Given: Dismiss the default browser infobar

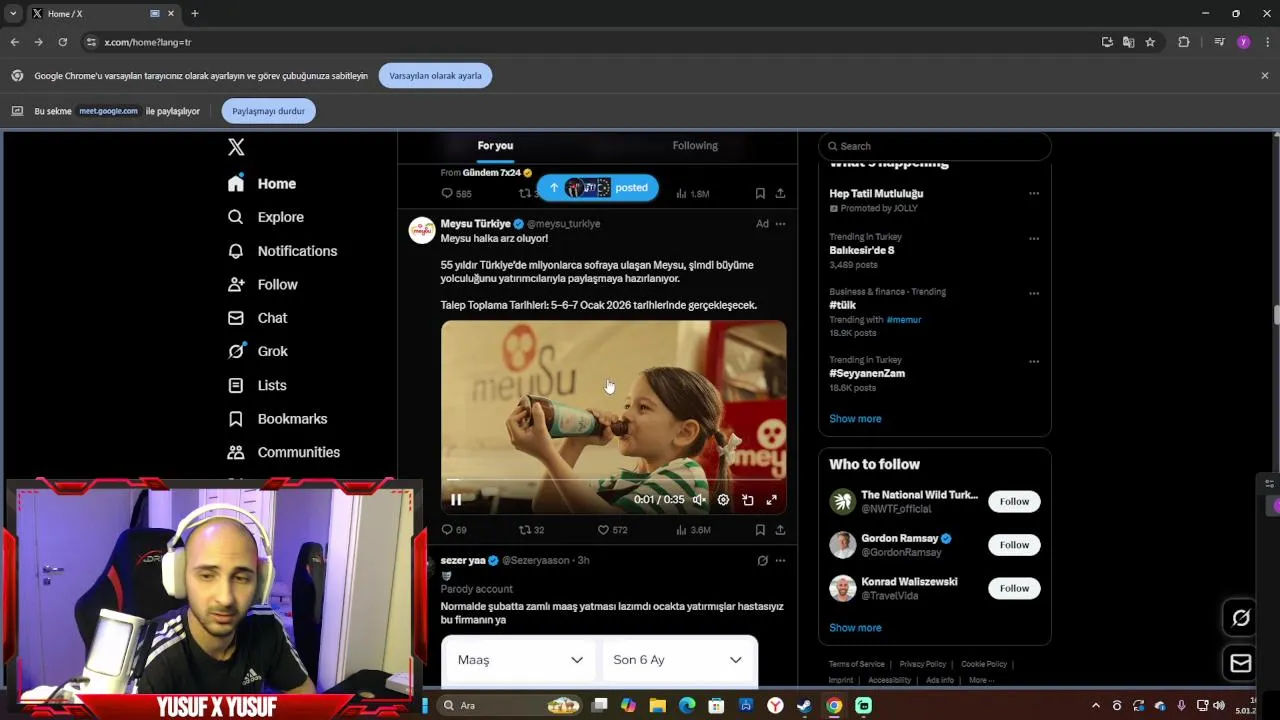Looking at the screenshot, I should 1264,76.
